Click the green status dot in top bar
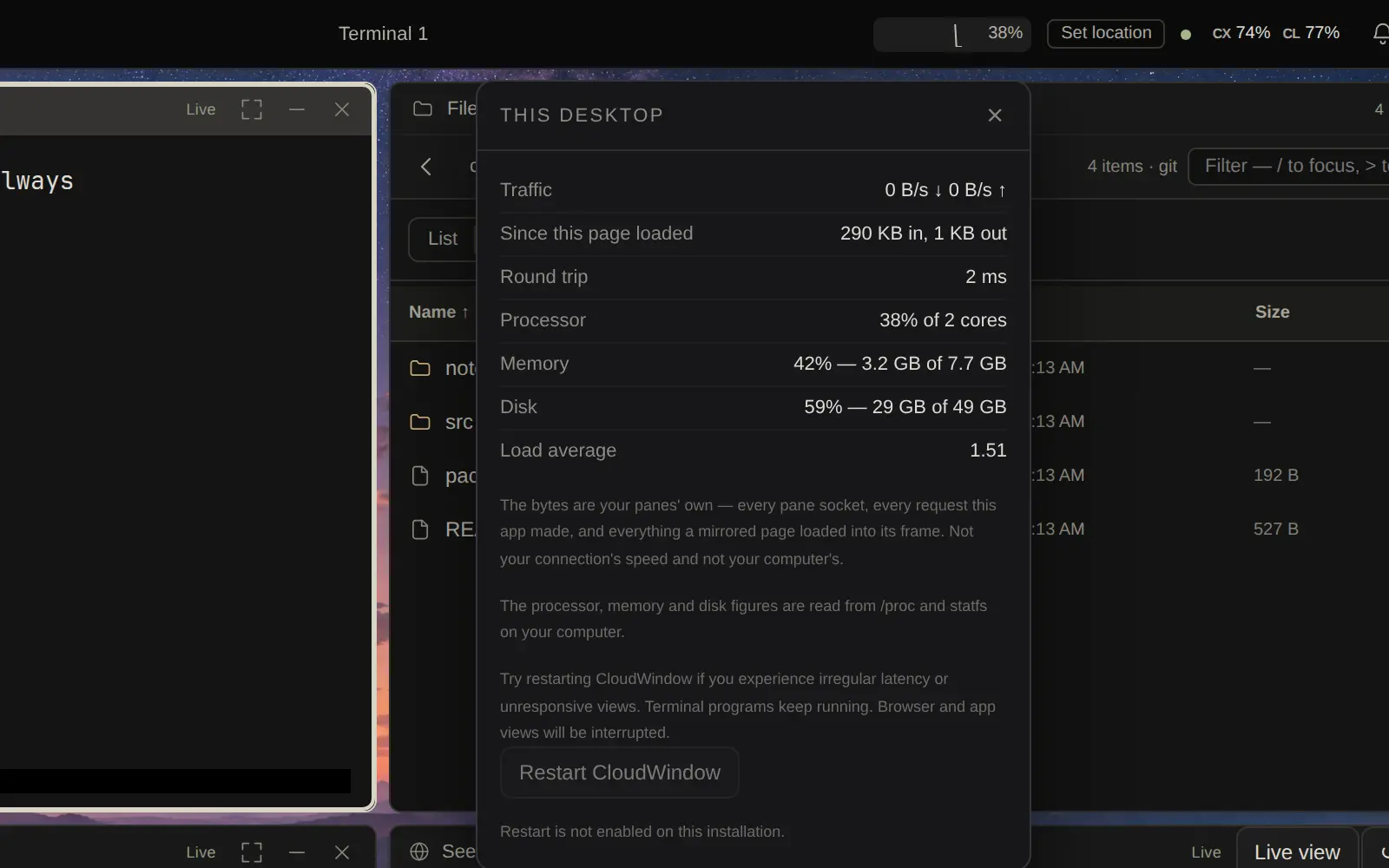The width and height of the screenshot is (1389, 868). coord(1186,34)
